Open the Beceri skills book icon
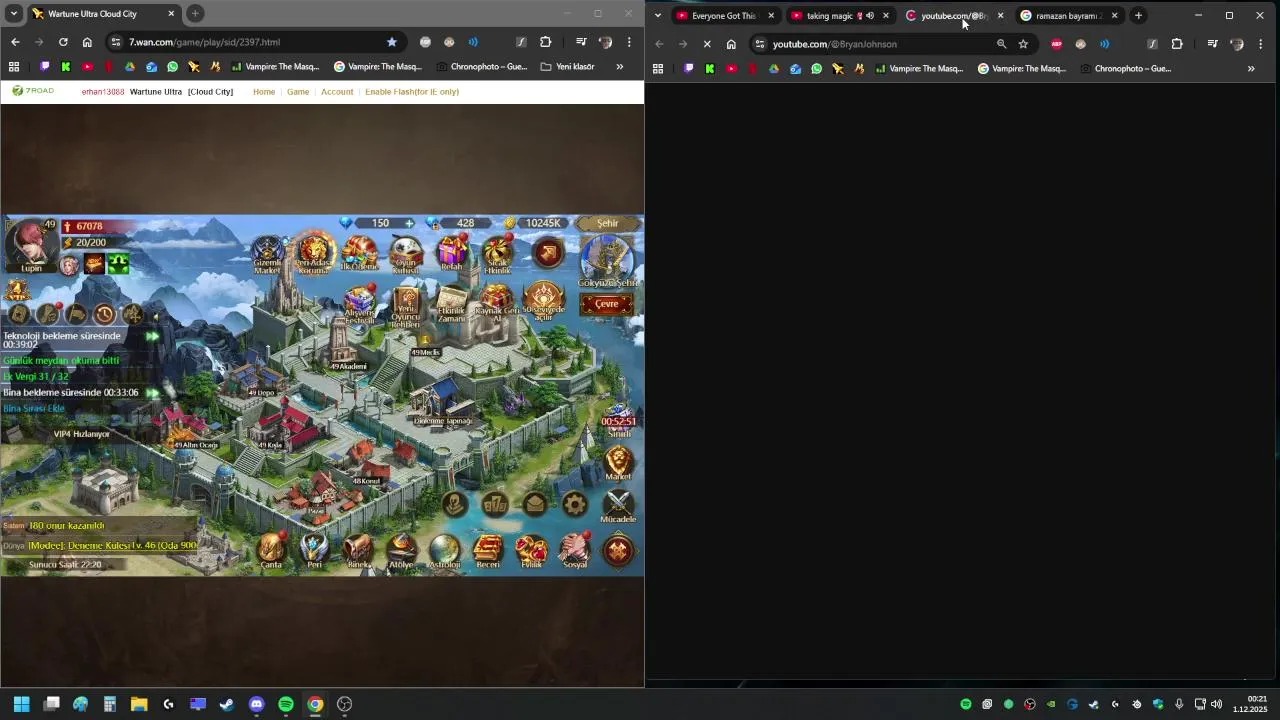This screenshot has width=1280, height=720. coord(488,551)
